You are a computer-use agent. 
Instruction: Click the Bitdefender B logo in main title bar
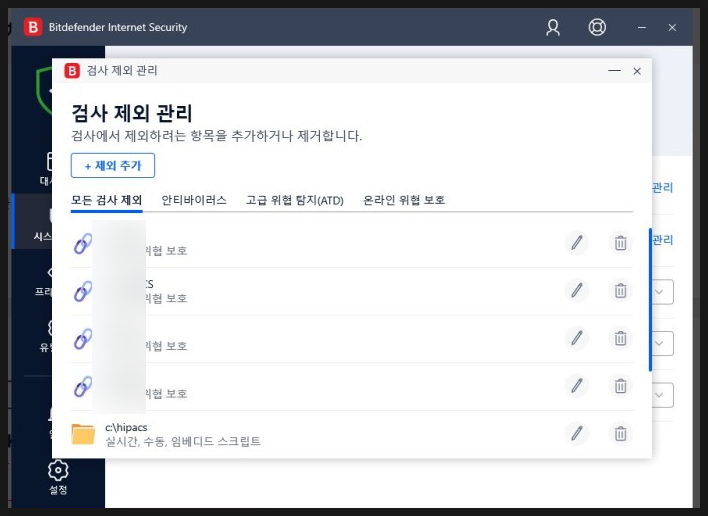(33, 27)
